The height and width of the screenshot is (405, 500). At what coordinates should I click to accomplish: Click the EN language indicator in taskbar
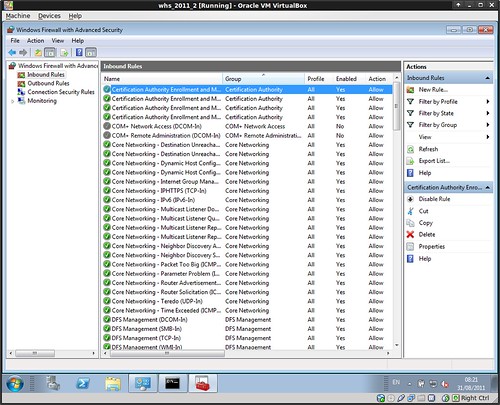(396, 382)
